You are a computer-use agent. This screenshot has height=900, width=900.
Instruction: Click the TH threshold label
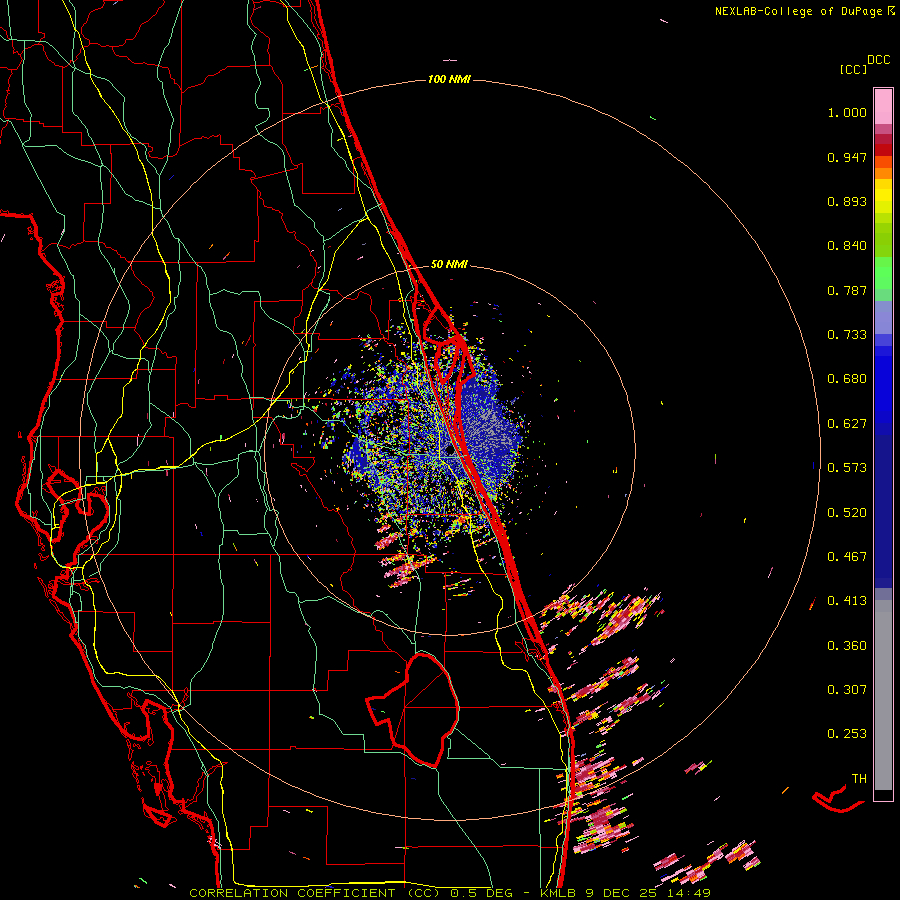pyautogui.click(x=859, y=779)
